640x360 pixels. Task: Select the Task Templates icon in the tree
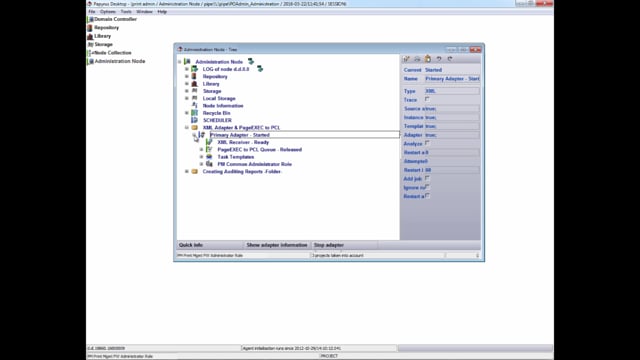(x=209, y=157)
